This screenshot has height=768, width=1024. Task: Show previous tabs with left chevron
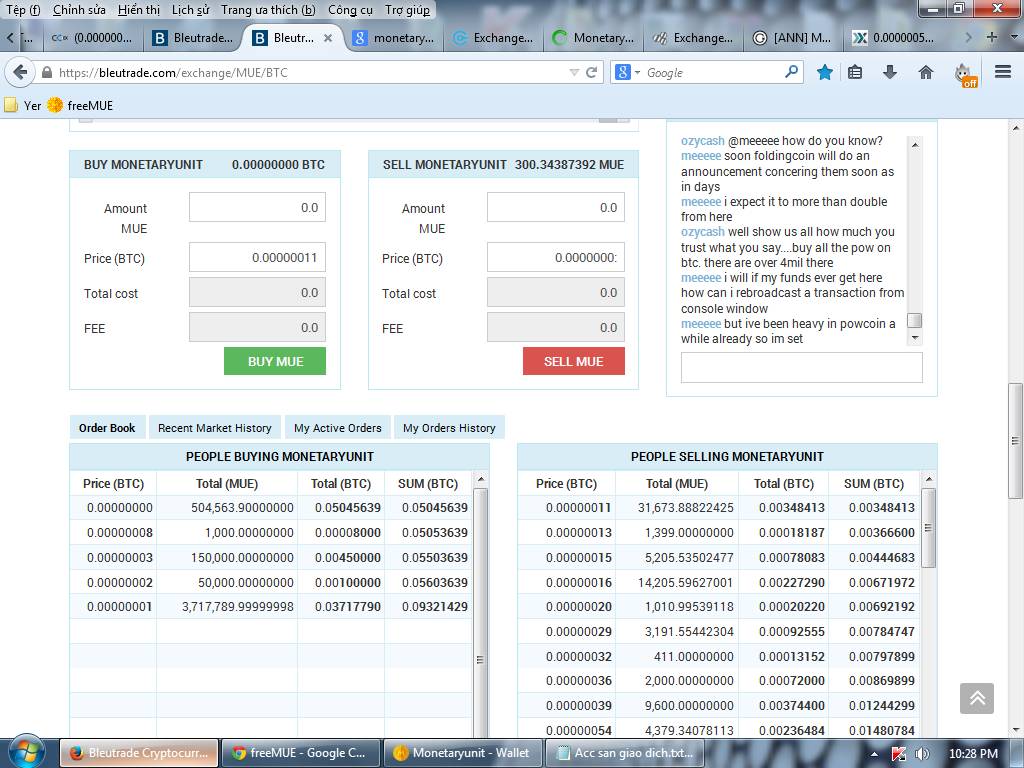pyautogui.click(x=10, y=38)
